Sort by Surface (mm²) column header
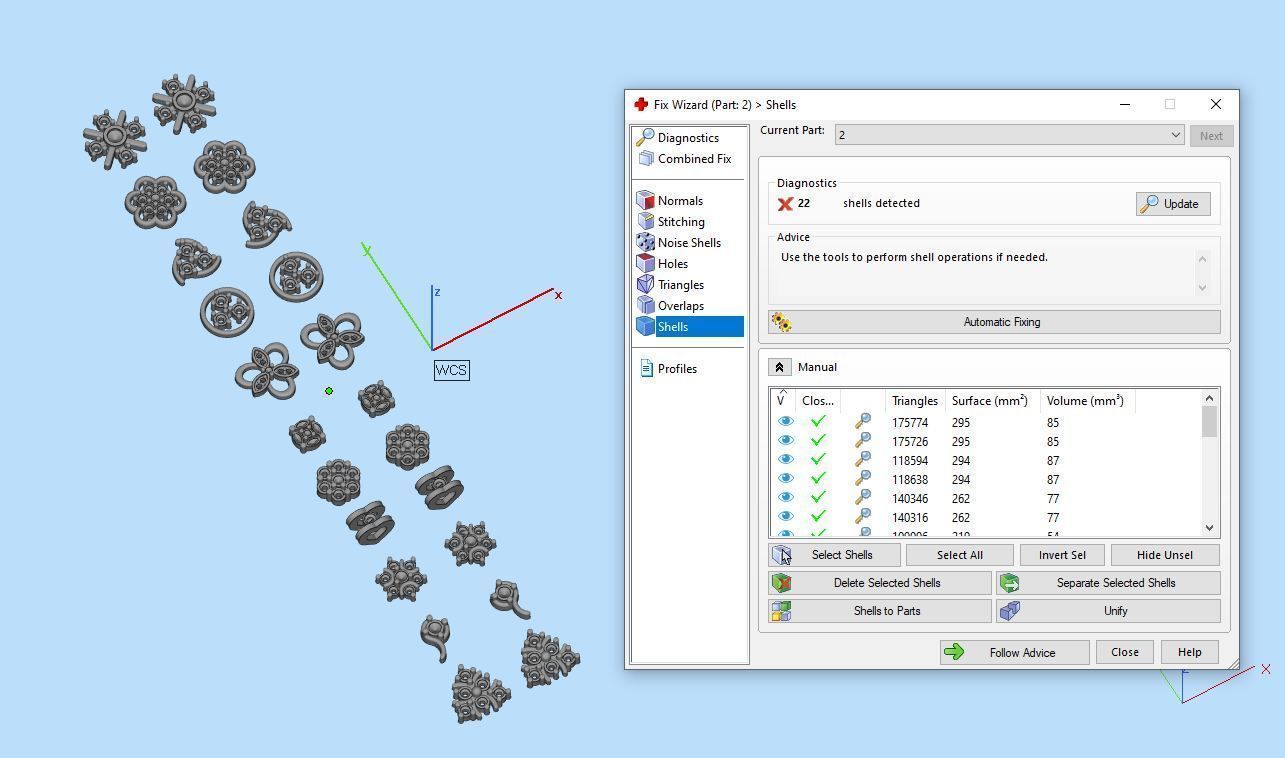 point(990,400)
